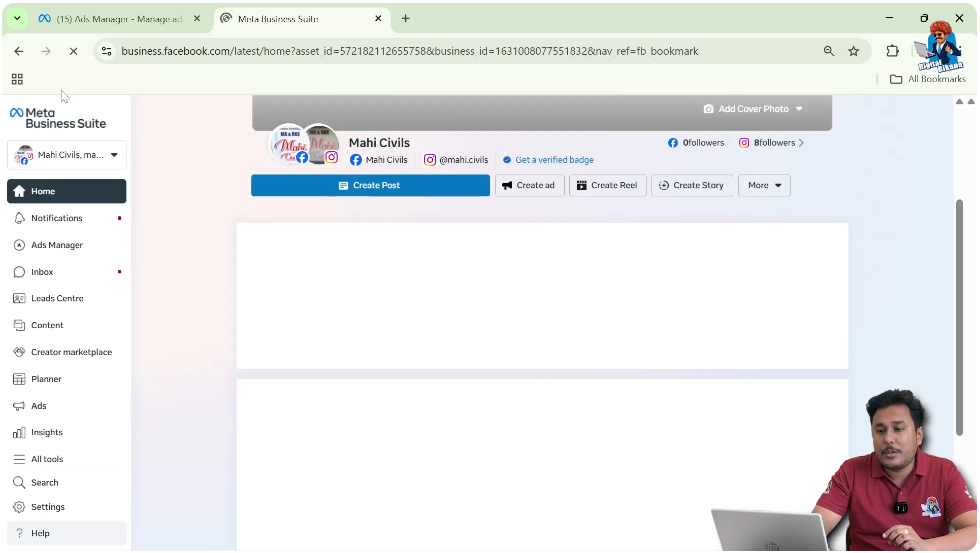Click the browser address bar URL
Viewport: 980px width, 553px height.
(x=410, y=51)
